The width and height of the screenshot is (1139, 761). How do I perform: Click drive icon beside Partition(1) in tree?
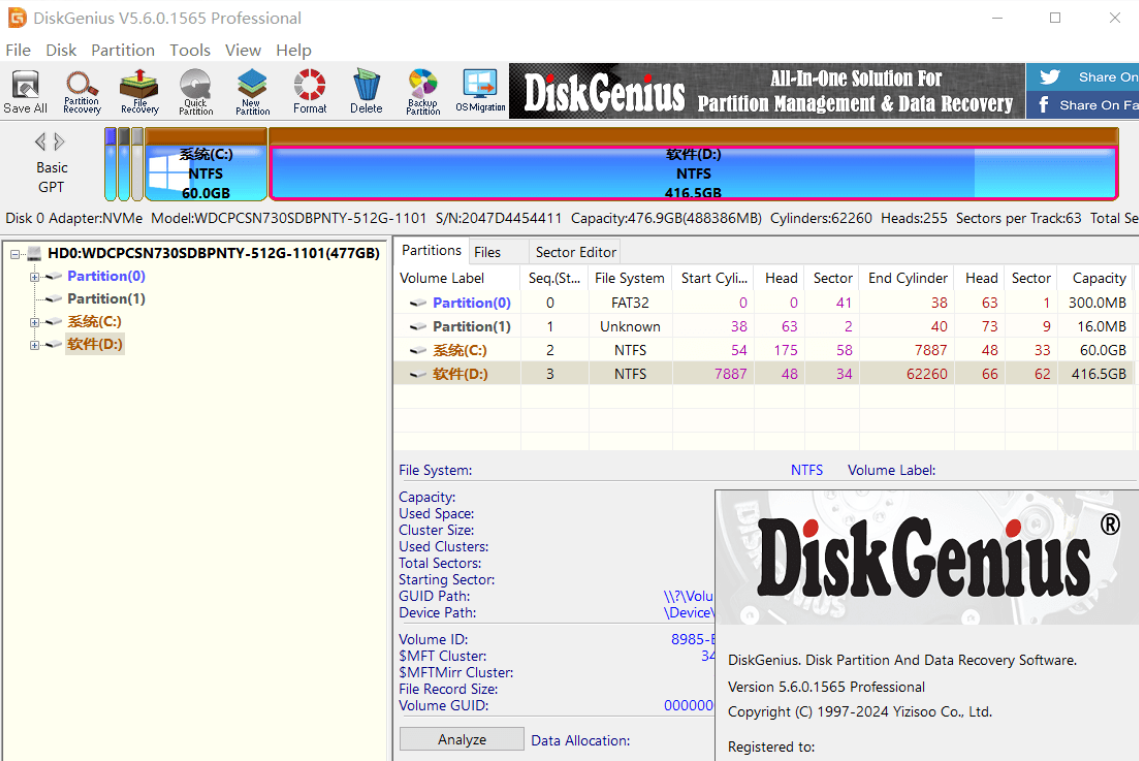(x=53, y=299)
